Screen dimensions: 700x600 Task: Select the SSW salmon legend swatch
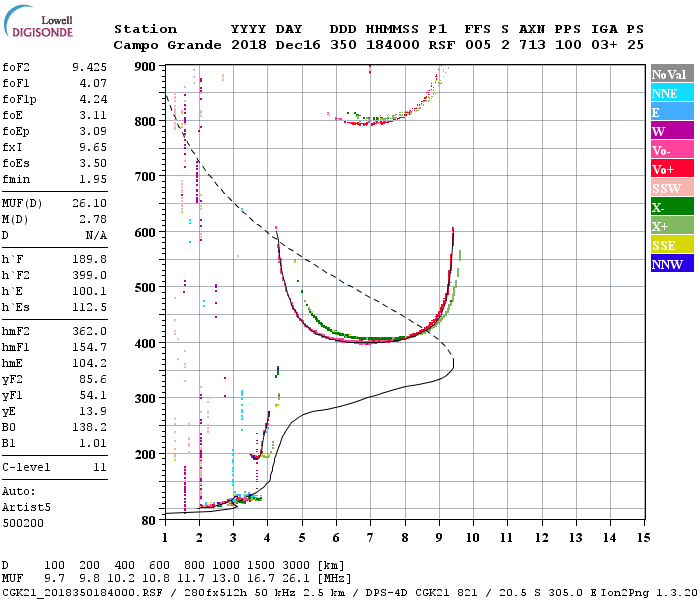point(672,188)
